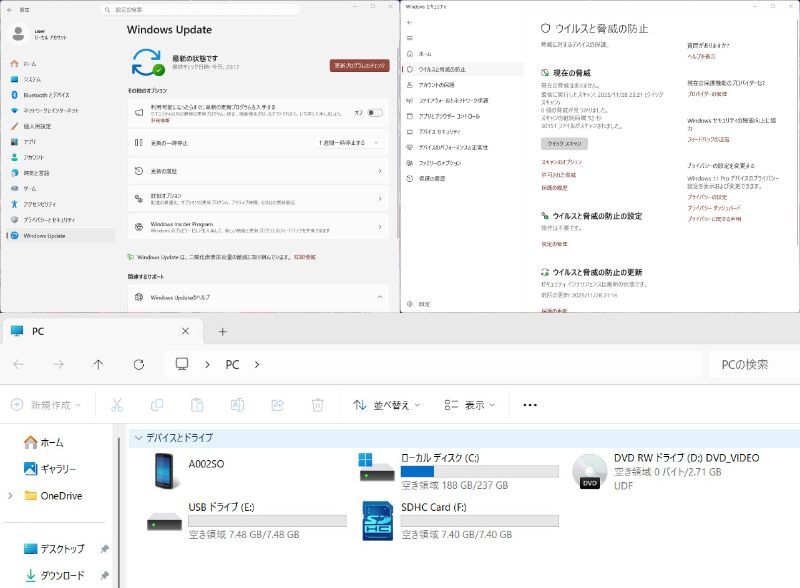
Task: Click the check for updates red button
Action: (x=360, y=65)
